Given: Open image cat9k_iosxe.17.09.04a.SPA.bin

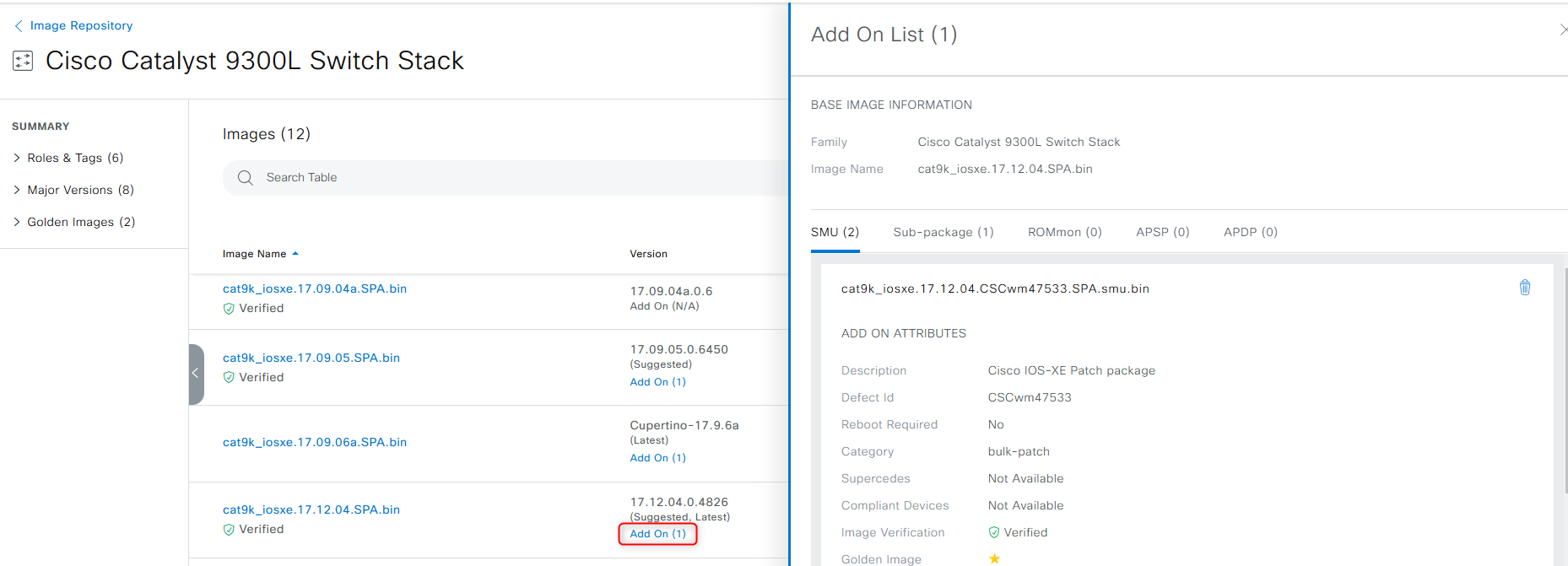Looking at the screenshot, I should pos(315,288).
